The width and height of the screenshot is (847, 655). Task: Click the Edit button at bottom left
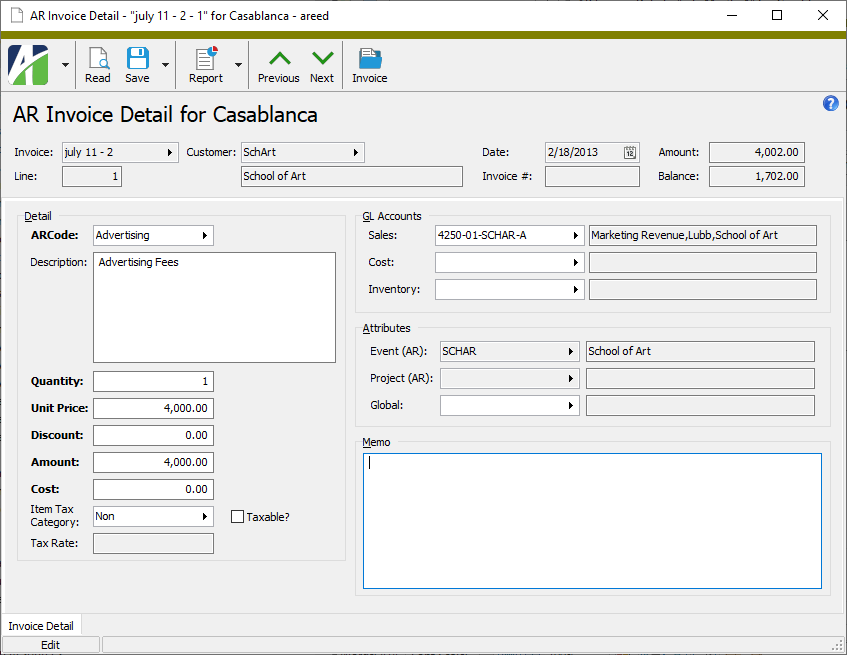[x=50, y=644]
